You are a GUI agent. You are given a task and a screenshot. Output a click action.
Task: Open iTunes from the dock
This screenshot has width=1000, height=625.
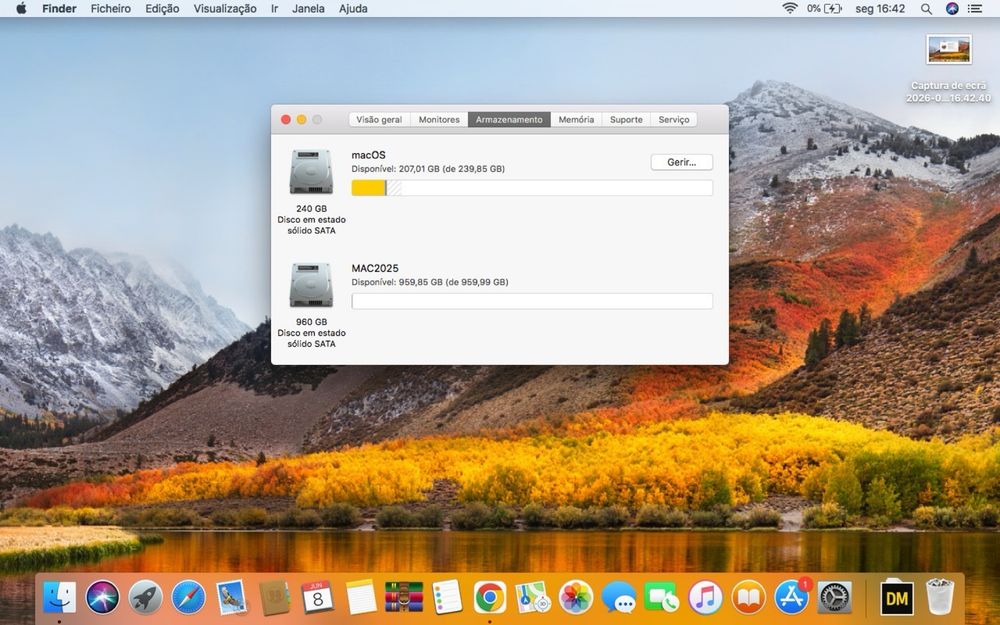pyautogui.click(x=705, y=598)
